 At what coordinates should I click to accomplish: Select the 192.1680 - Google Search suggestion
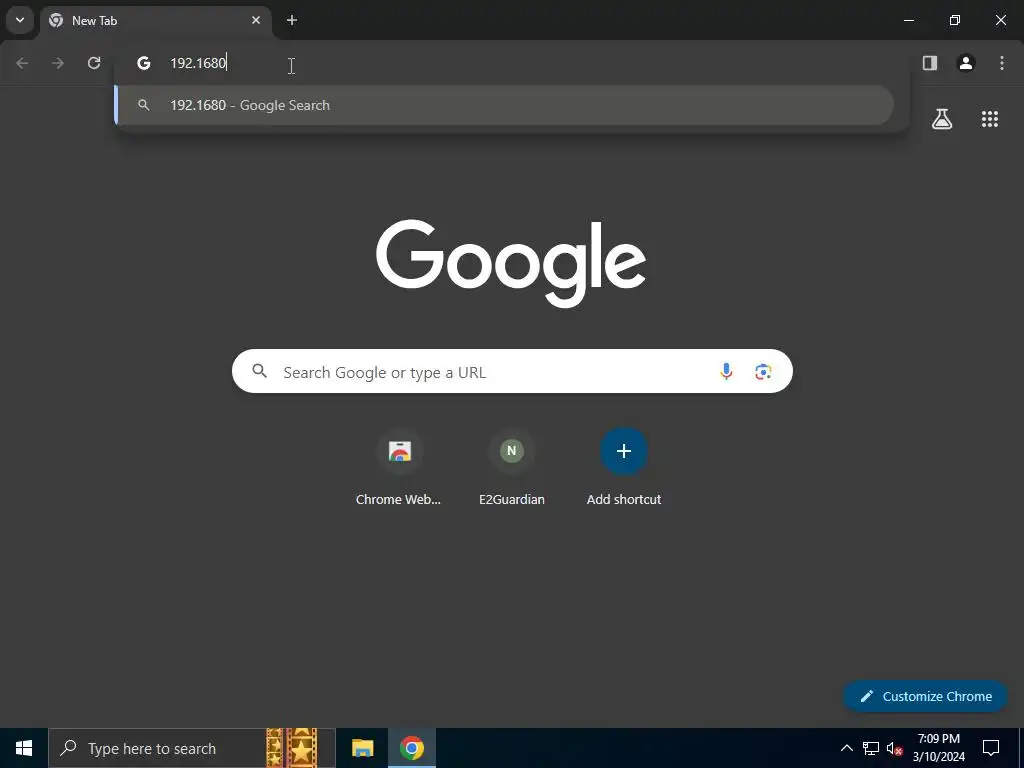point(504,105)
